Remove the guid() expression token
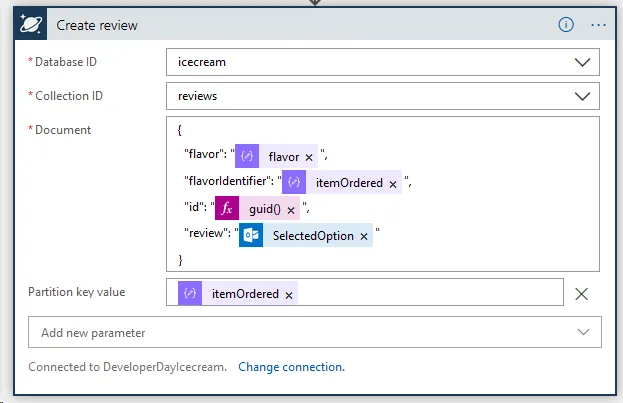623x403 pixels. [x=291, y=210]
